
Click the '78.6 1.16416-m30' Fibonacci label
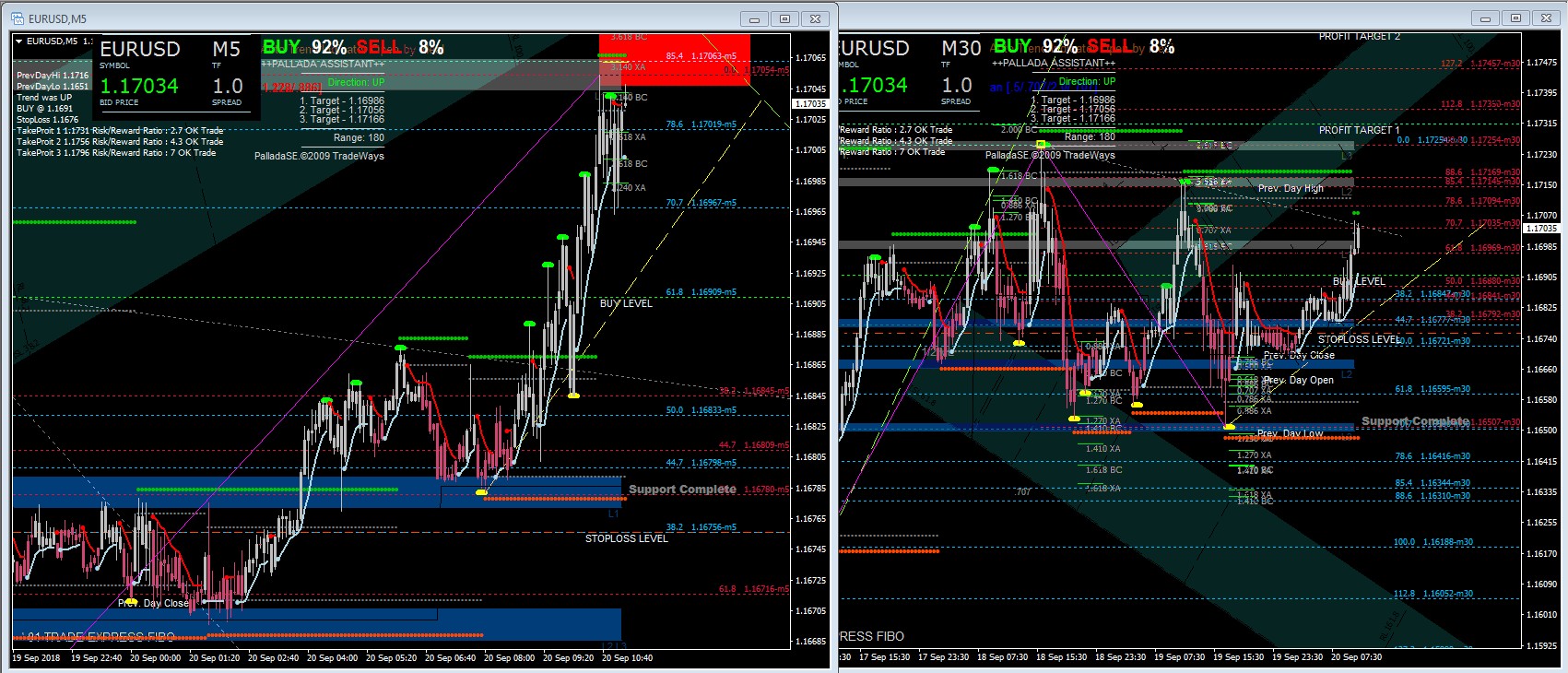(x=1432, y=456)
